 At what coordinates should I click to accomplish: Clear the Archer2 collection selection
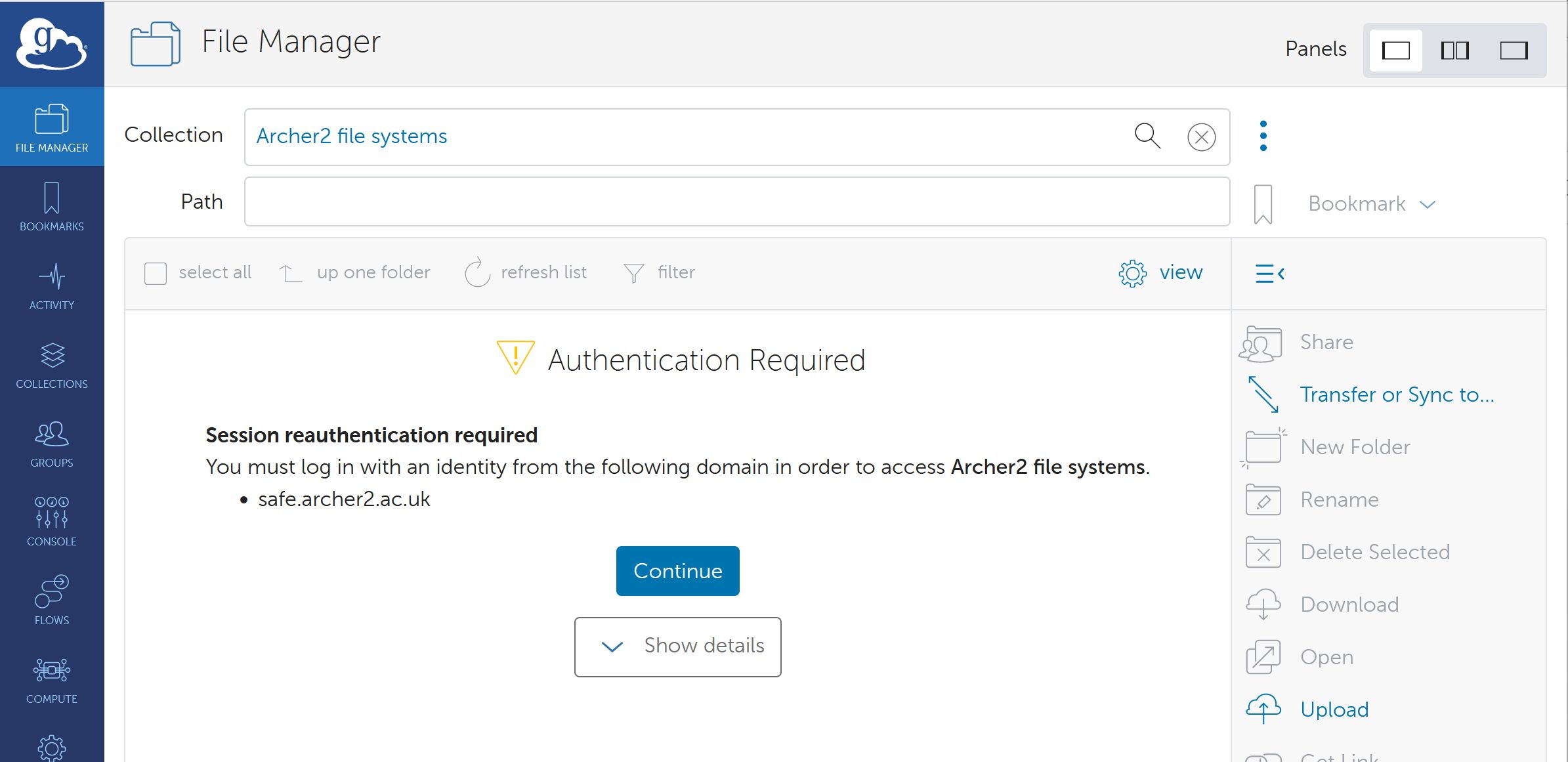click(x=1201, y=137)
